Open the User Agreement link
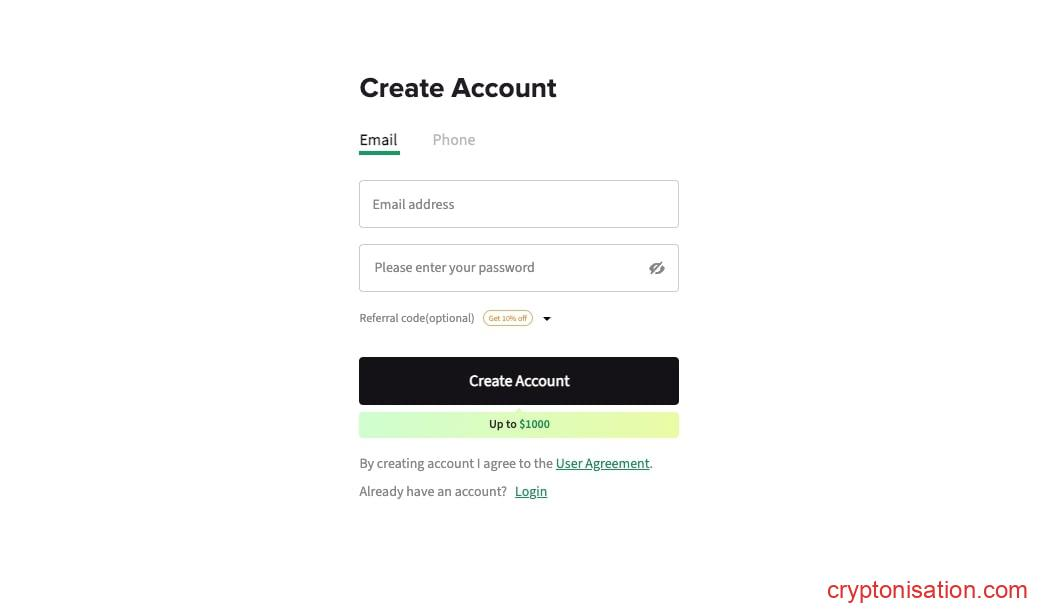 pos(602,463)
